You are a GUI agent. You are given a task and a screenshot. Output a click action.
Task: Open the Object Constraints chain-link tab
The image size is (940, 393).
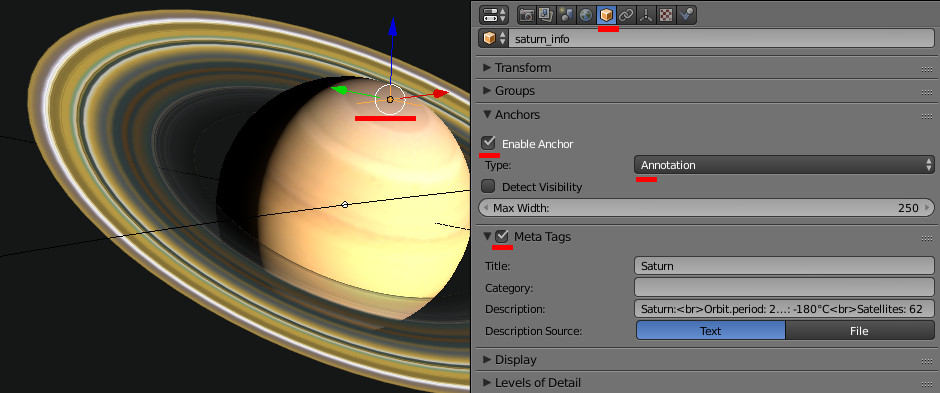[x=626, y=15]
